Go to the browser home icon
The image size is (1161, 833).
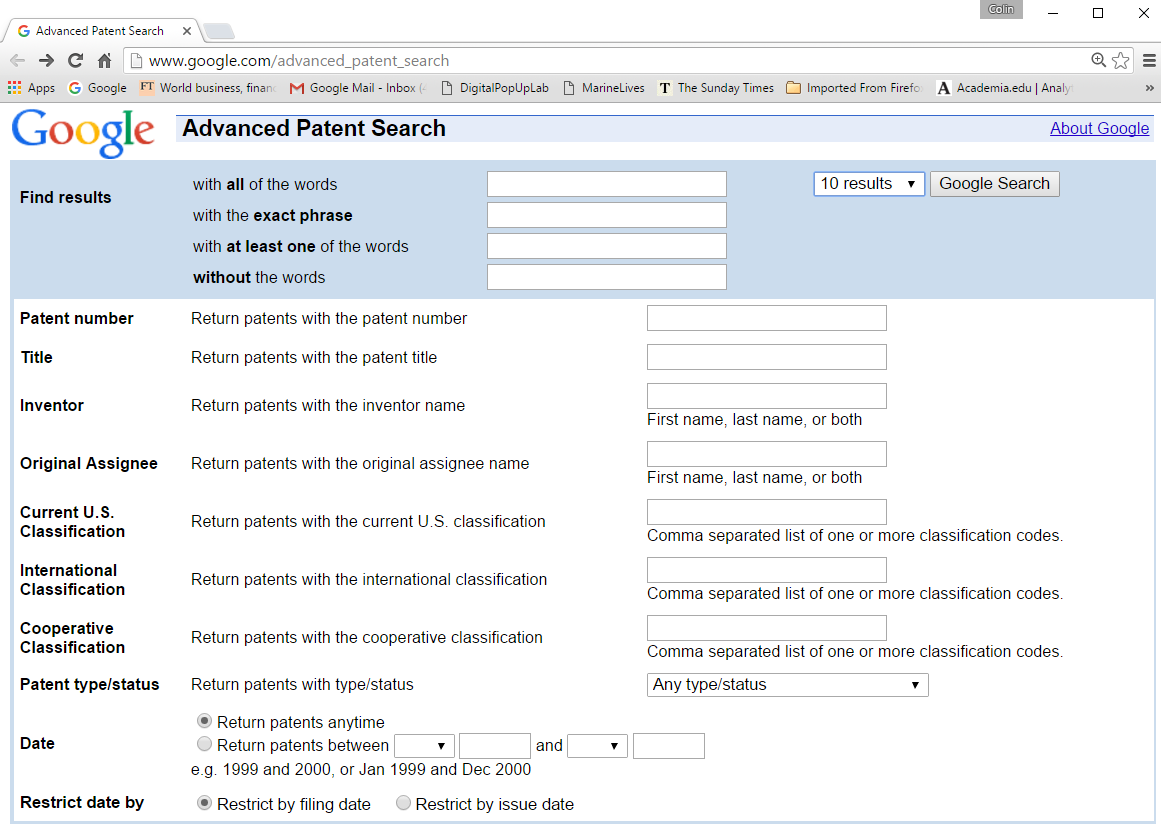(x=104, y=60)
